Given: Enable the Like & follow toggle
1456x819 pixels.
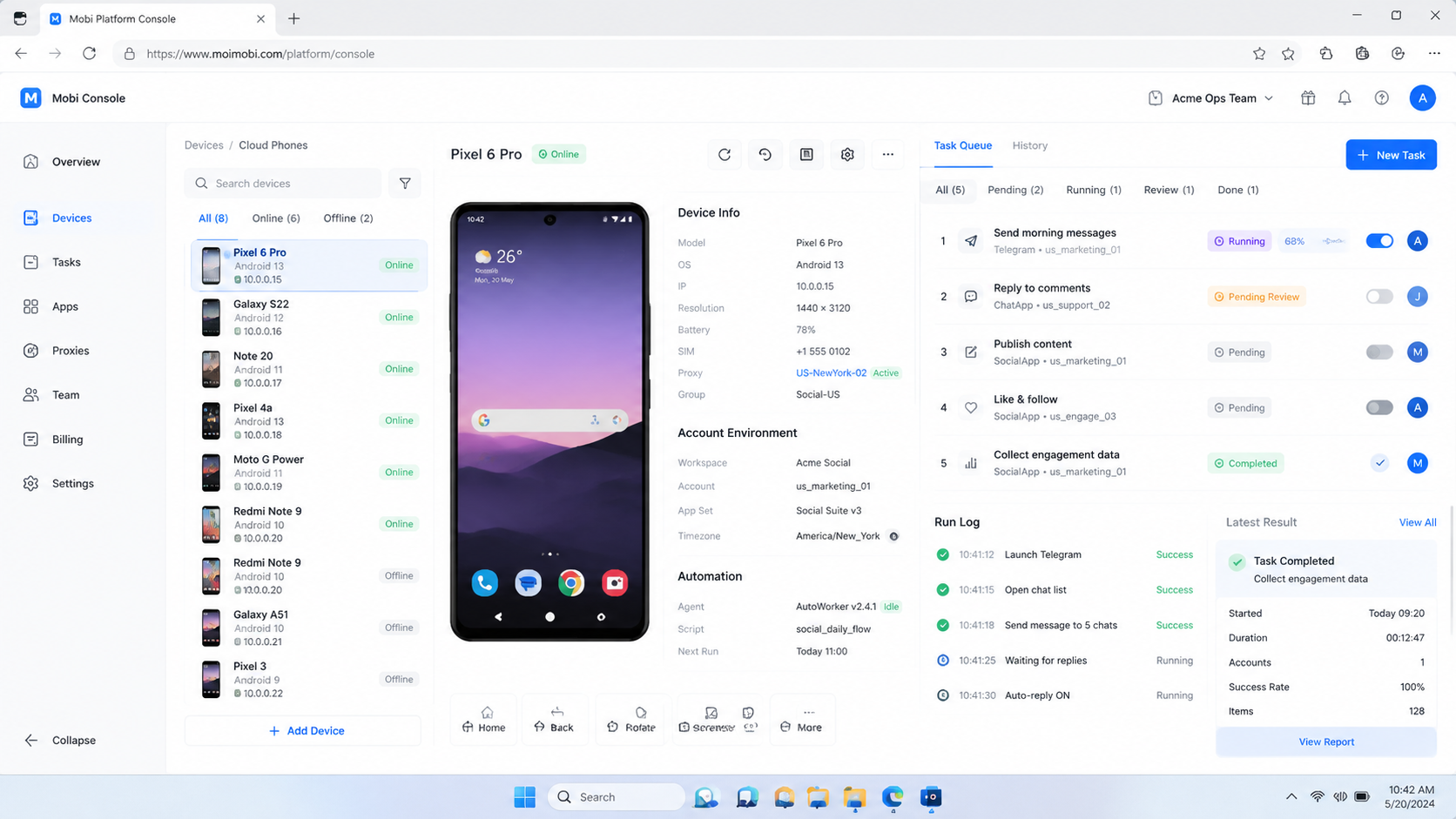Looking at the screenshot, I should (1379, 407).
